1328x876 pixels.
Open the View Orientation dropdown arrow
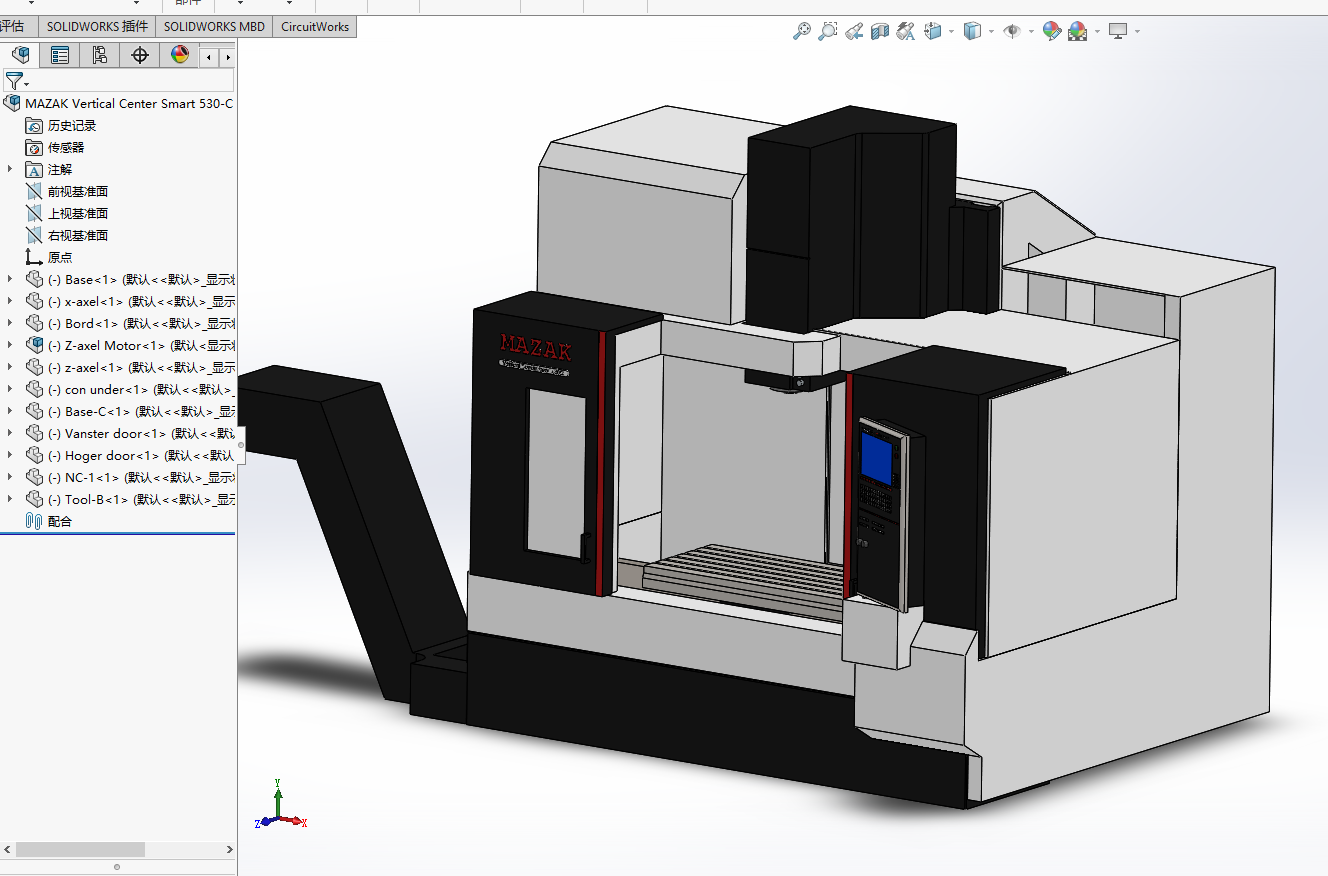coord(951,31)
